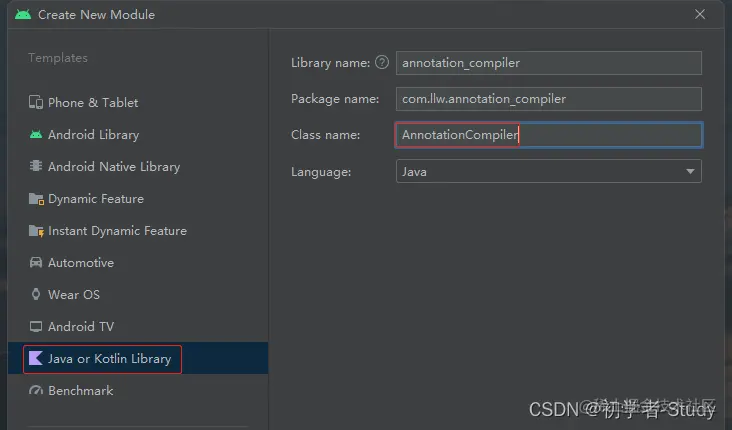Click into the Class name field
Screen dimensions: 732x430
549,135
